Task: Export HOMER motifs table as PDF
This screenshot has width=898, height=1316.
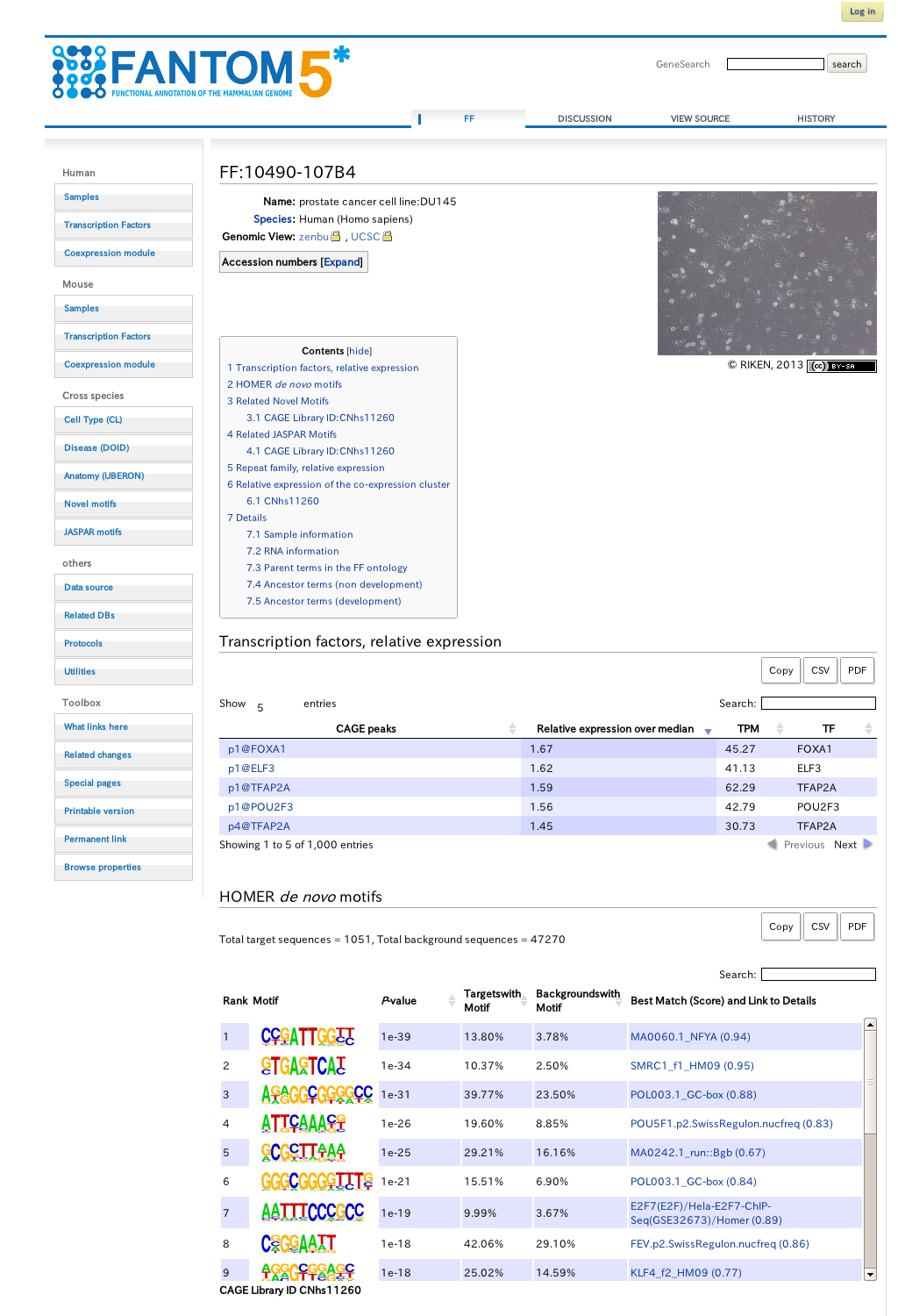Action: tap(857, 926)
